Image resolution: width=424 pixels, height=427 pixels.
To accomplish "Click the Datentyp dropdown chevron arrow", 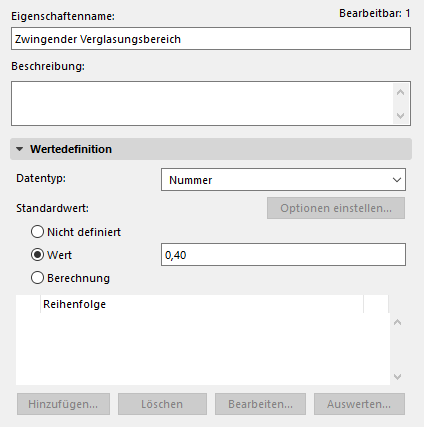I will tap(397, 180).
